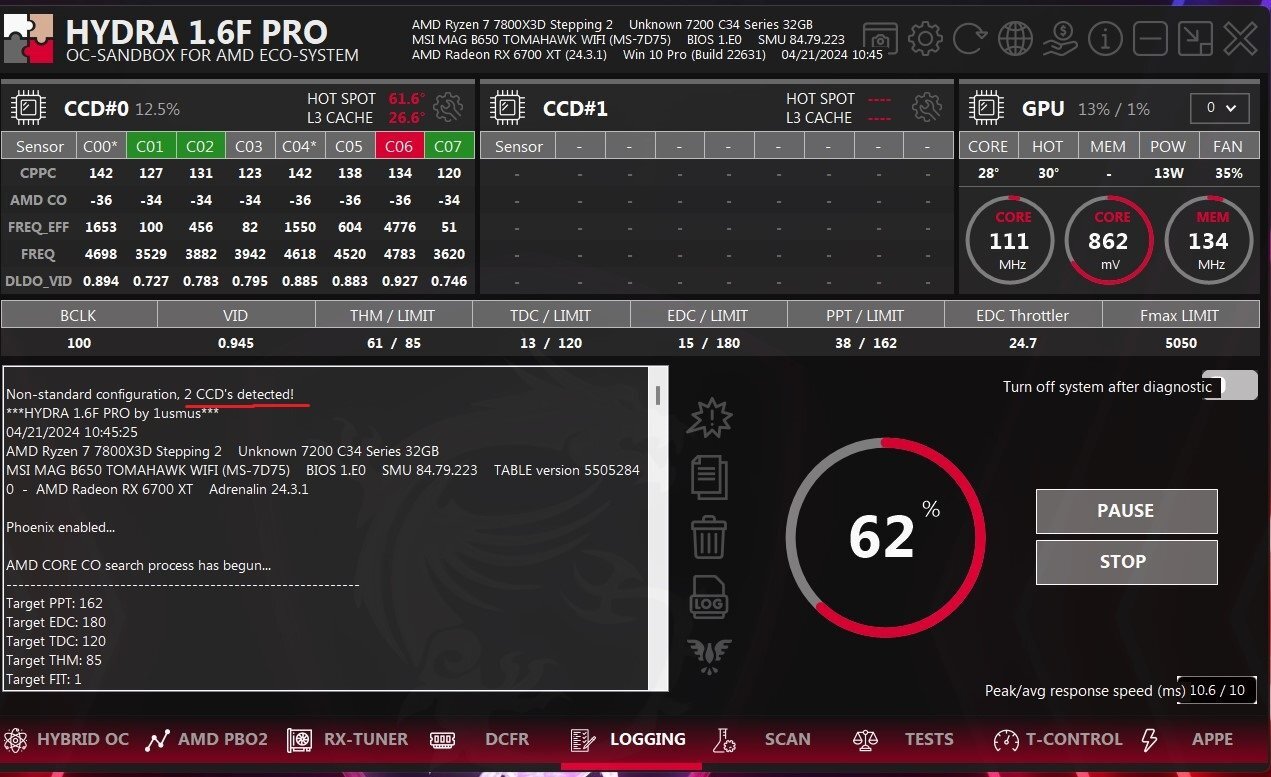Click the BCLK column header
This screenshot has height=777, width=1271.
pos(79,315)
